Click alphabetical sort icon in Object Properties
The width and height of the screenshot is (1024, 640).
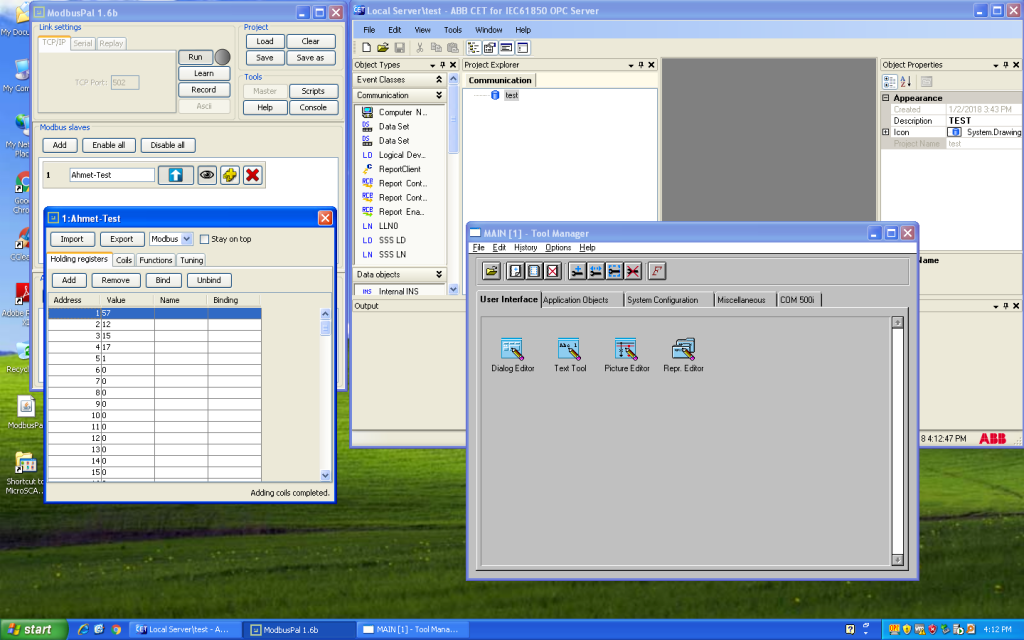905,81
